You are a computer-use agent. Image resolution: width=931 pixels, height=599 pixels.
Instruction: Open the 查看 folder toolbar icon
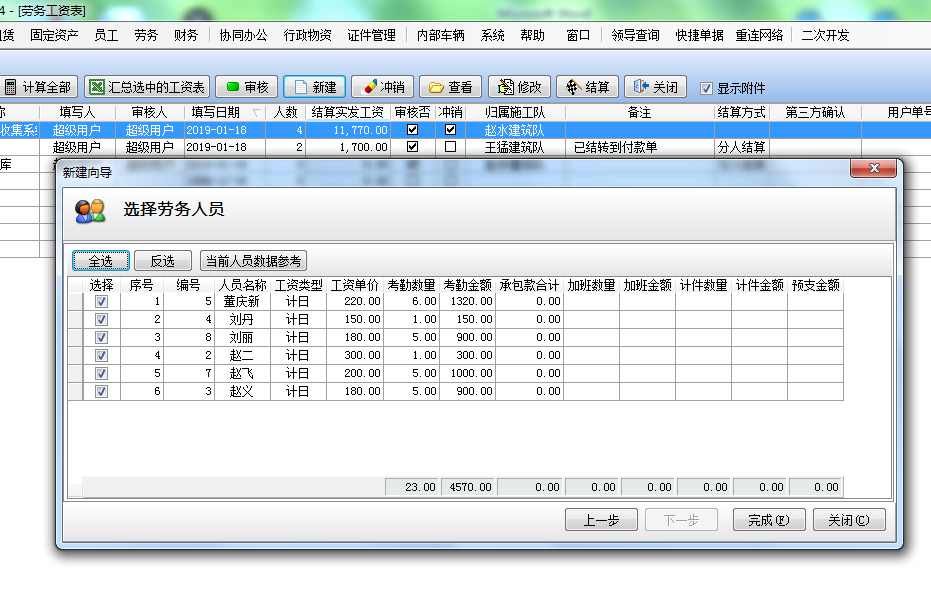[x=436, y=87]
